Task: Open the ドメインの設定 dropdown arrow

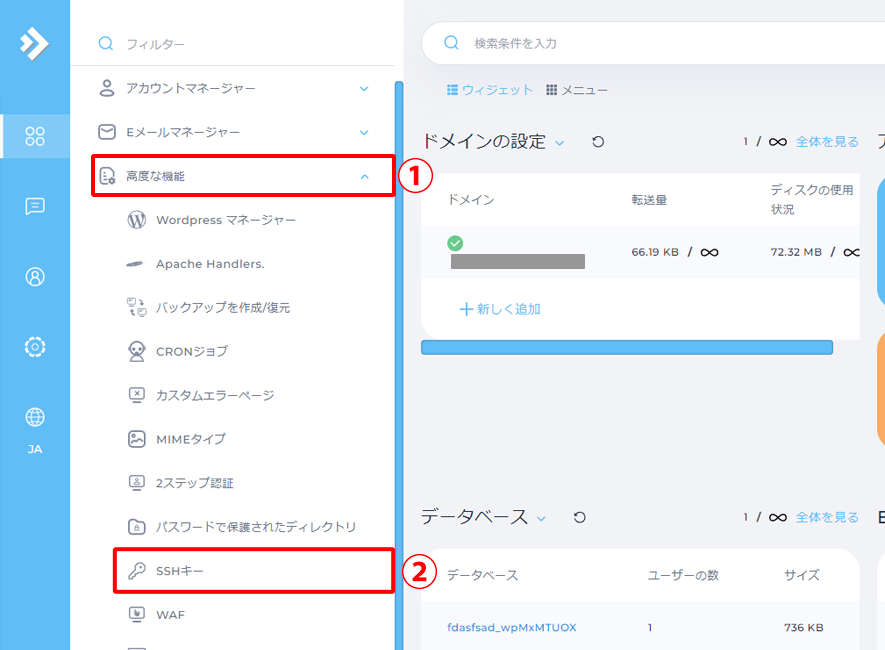Action: pyautogui.click(x=560, y=143)
